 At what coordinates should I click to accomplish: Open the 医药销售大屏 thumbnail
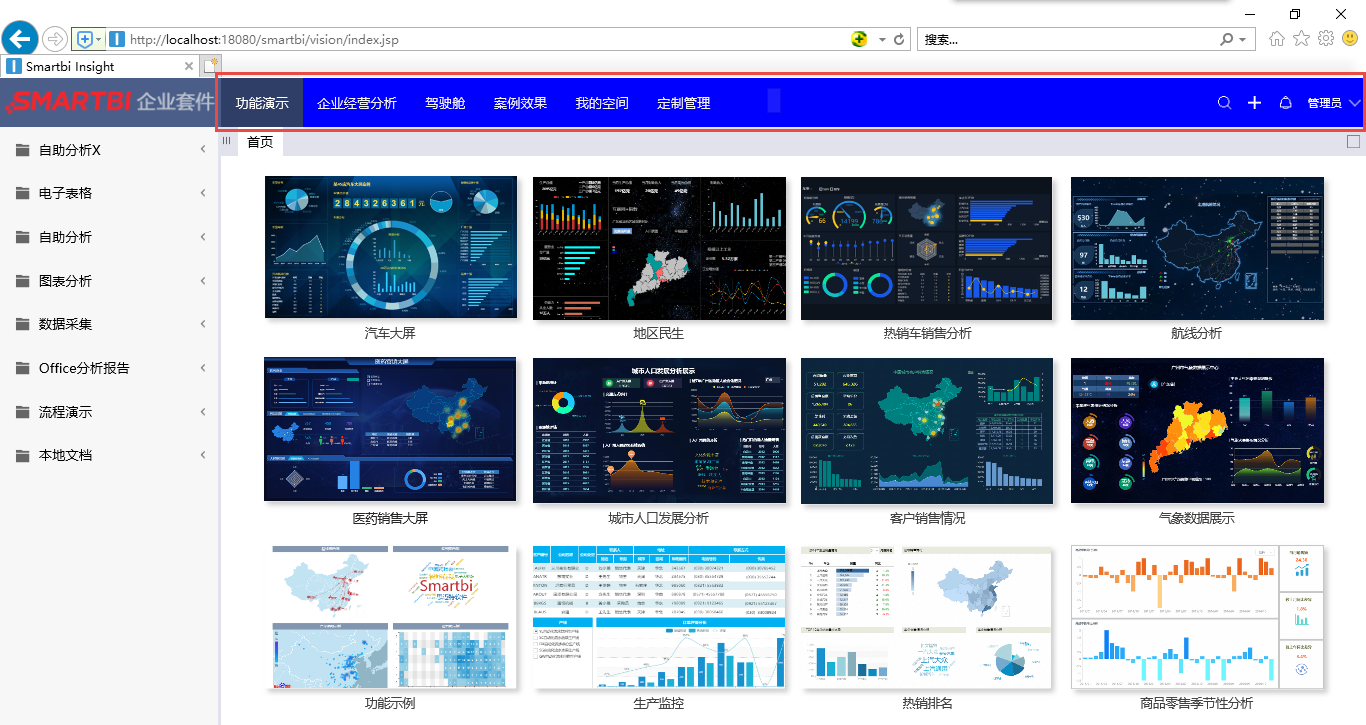pos(390,430)
